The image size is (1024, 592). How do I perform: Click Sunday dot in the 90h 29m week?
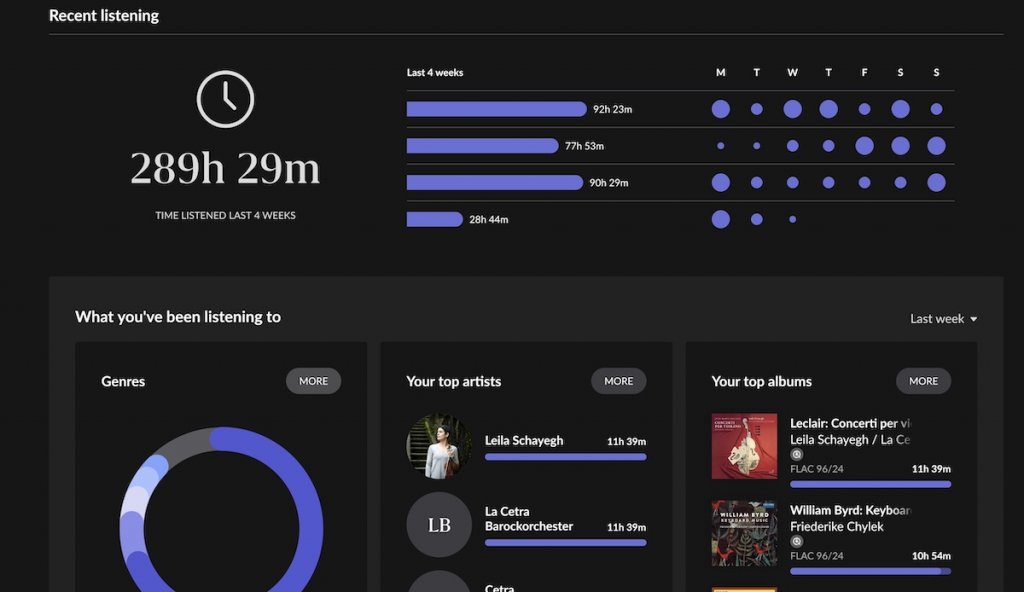tap(936, 182)
